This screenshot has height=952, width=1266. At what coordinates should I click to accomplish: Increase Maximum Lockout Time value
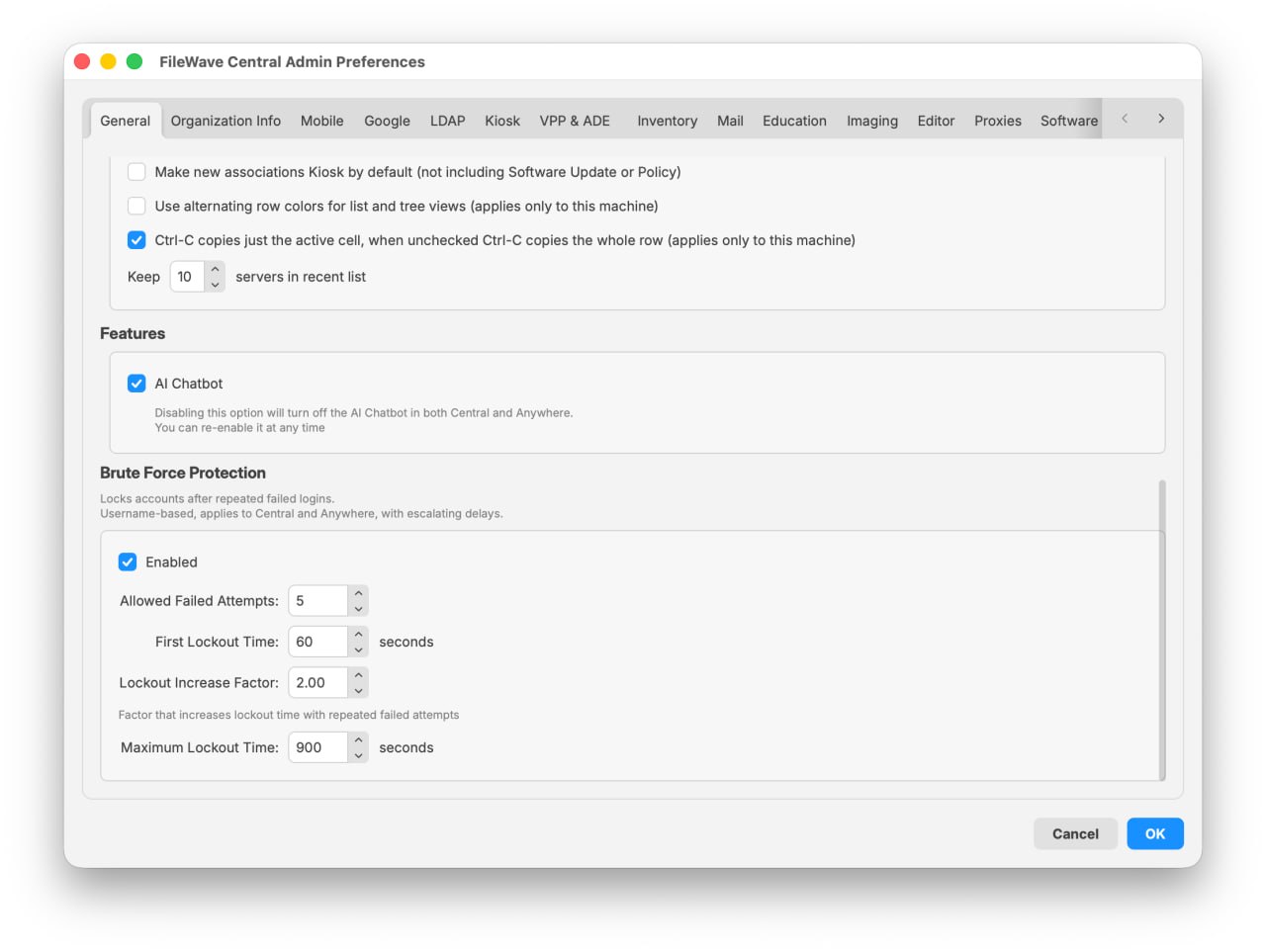[x=358, y=739]
